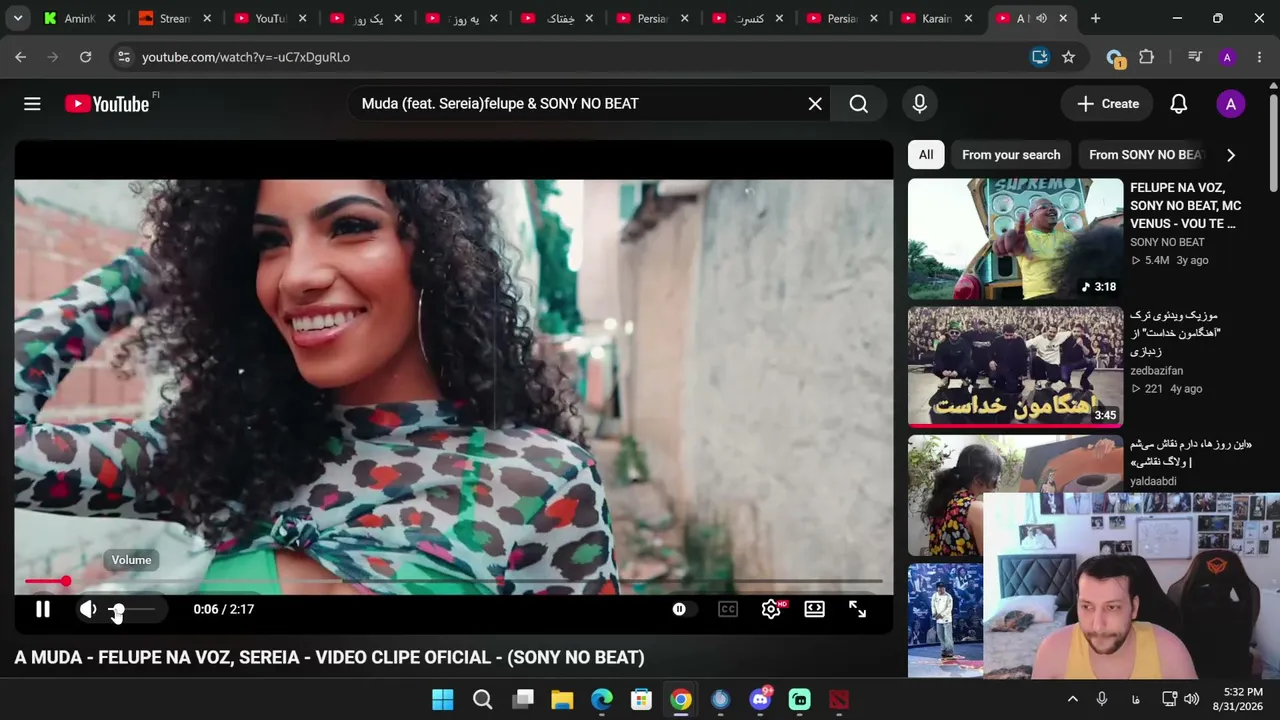Open the Chrome extensions puzzle menu
This screenshot has height=720, width=1280.
pyautogui.click(x=1147, y=57)
